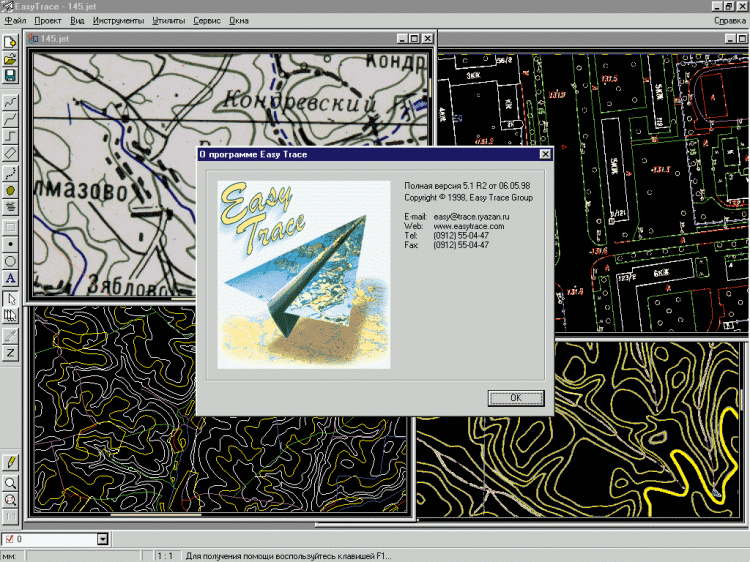Open the Файл menu

tap(15, 21)
